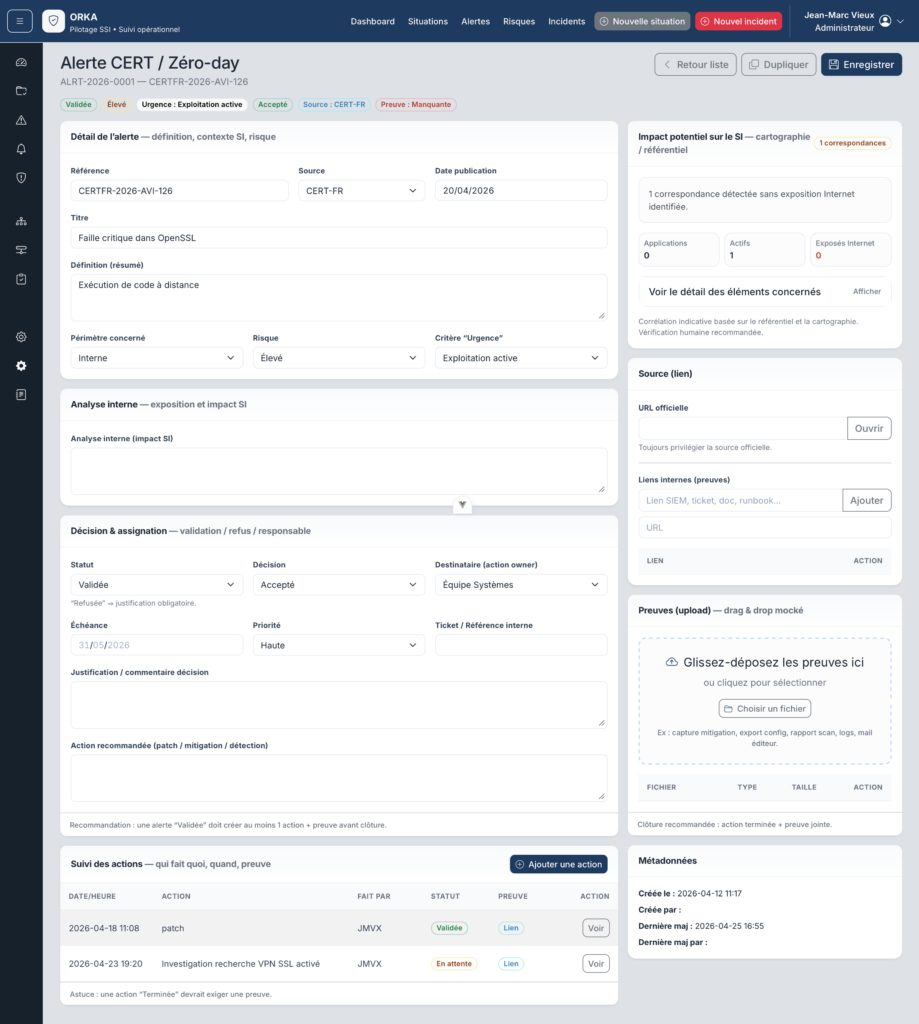Open the hamburger menu in header
Image resolution: width=919 pixels, height=1024 pixels.
coord(20,21)
